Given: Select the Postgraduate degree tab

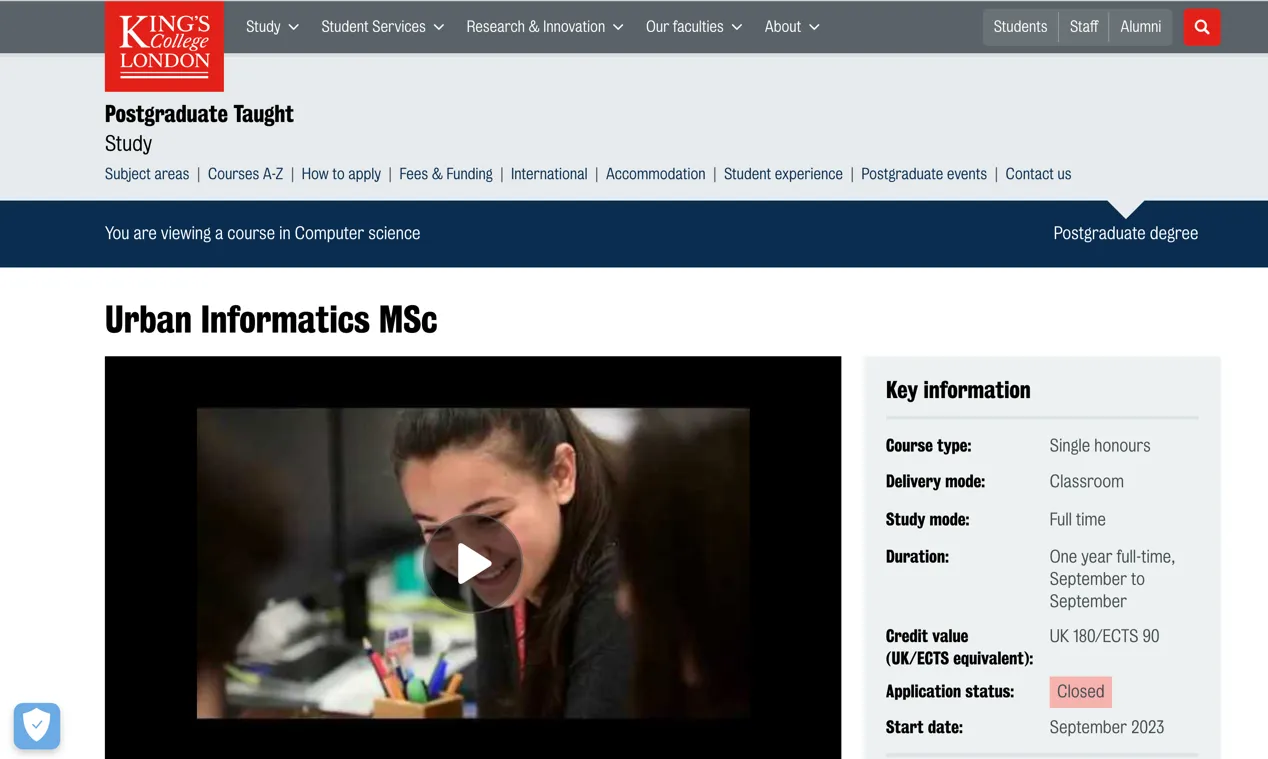Looking at the screenshot, I should pos(1125,233).
